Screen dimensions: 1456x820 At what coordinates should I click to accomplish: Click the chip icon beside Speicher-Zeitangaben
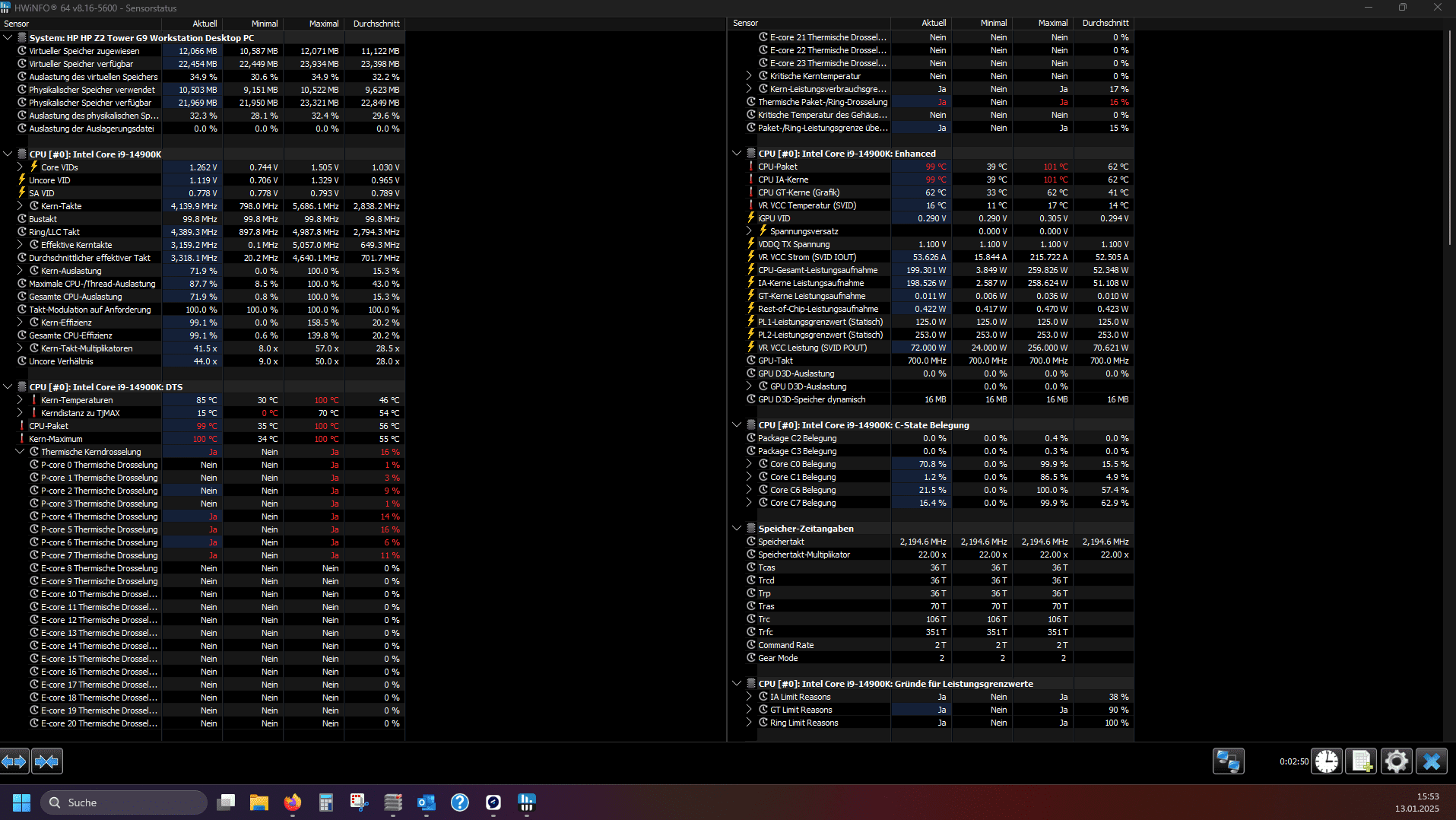point(751,529)
